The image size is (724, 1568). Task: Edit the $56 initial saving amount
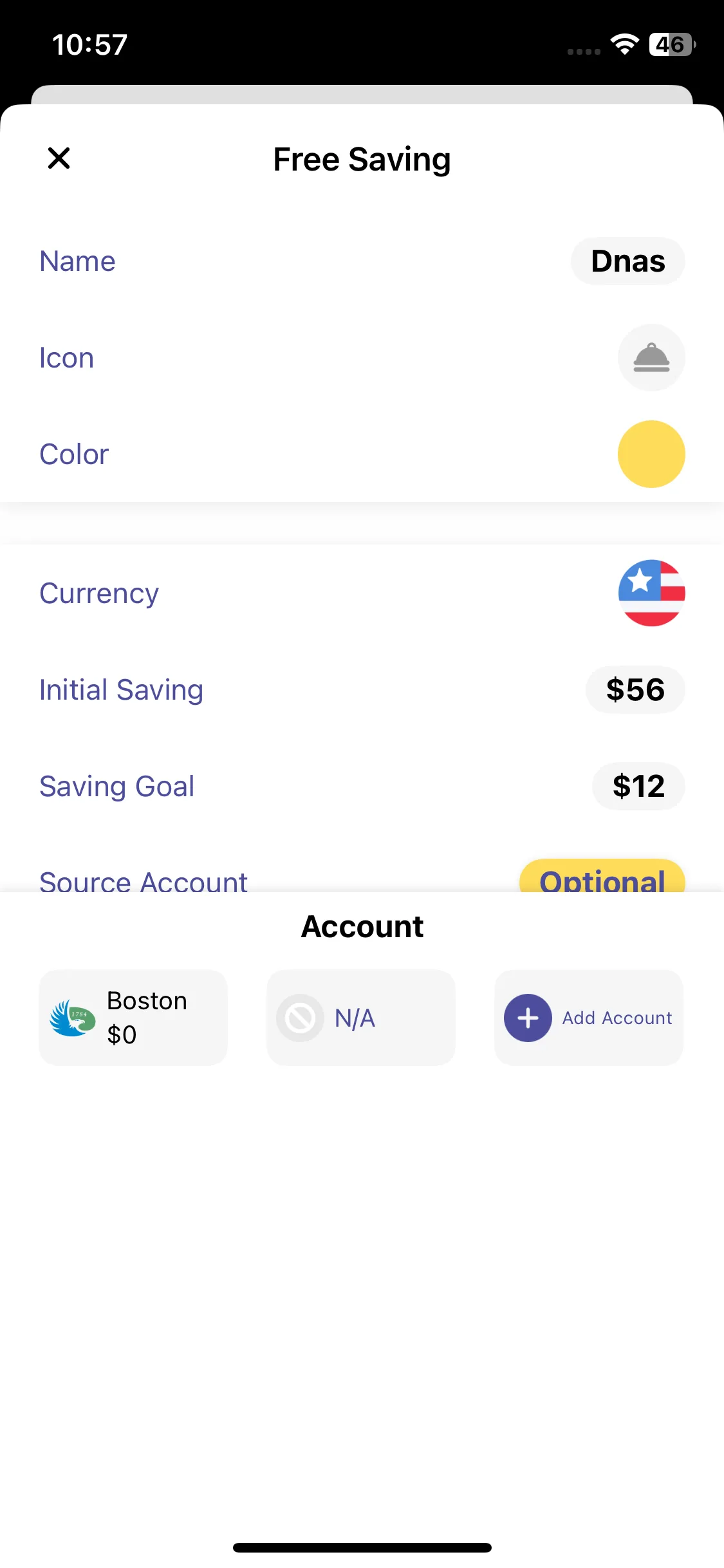click(x=635, y=690)
